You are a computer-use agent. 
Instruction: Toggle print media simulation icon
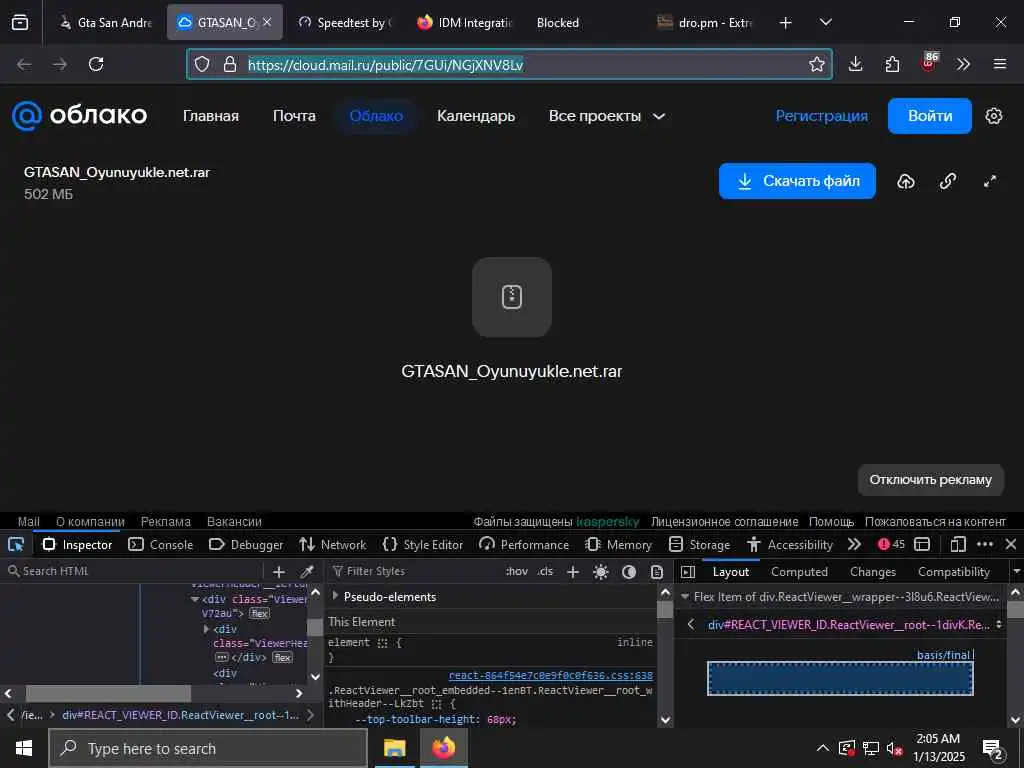point(656,571)
